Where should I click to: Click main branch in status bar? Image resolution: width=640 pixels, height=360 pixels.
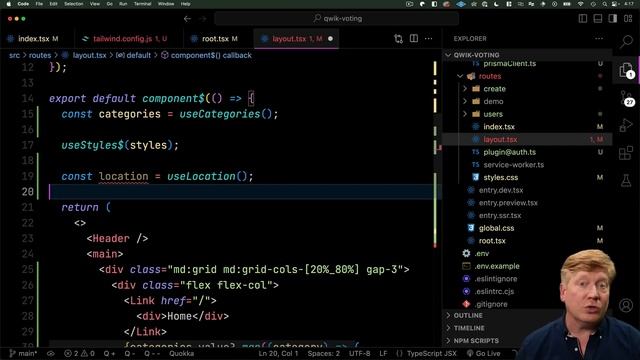(23, 353)
